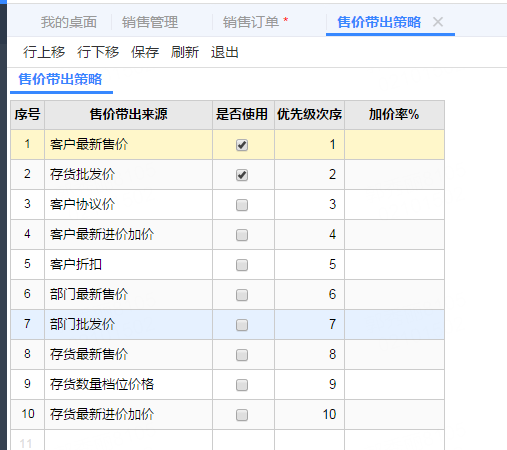This screenshot has height=450, width=507.
Task: Uncheck the 客户最新售价 usage checkbox
Action: [x=242, y=145]
